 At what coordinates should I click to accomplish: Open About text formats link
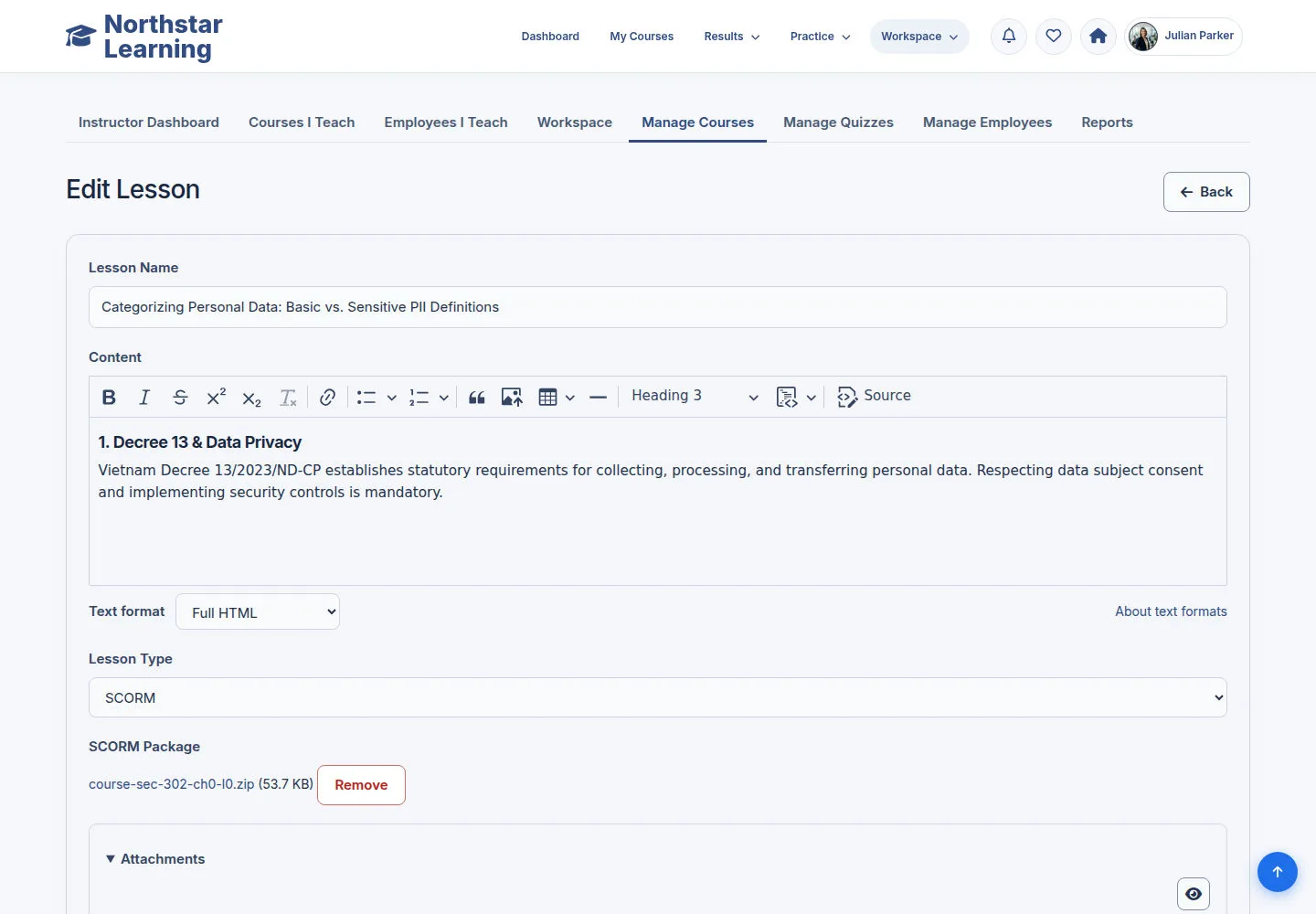1171,611
